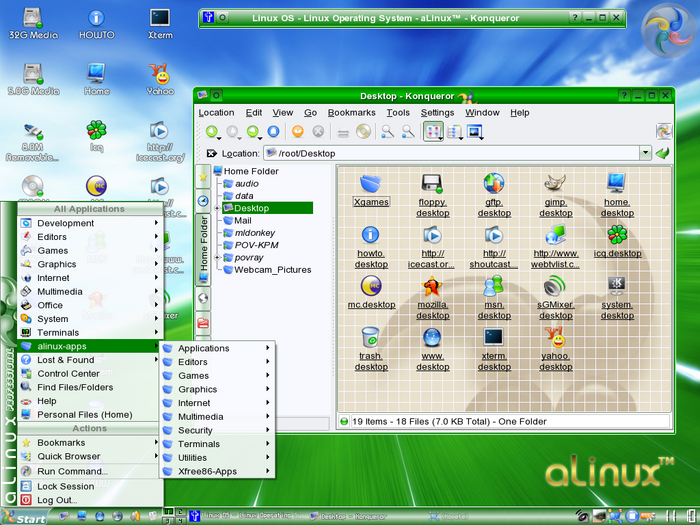Expand the Xfree86-Apps submenu
This screenshot has height=525, width=700.
[217, 471]
